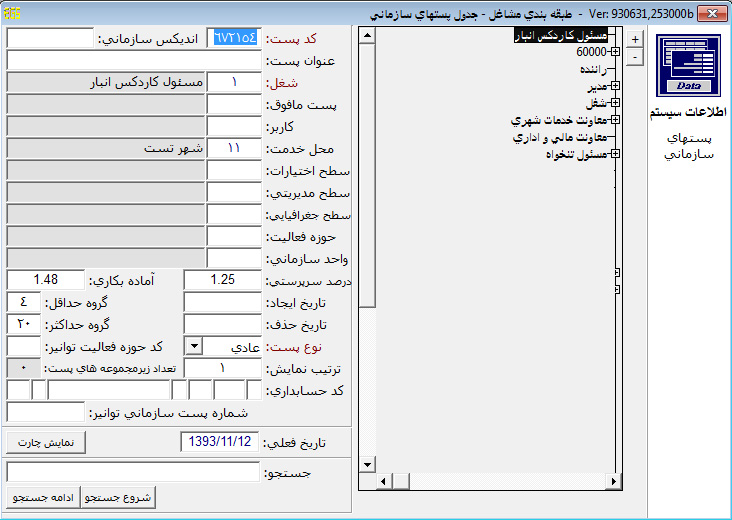Click the واحد سازماني code field
The width and height of the screenshot is (732, 520).
[x=234, y=258]
